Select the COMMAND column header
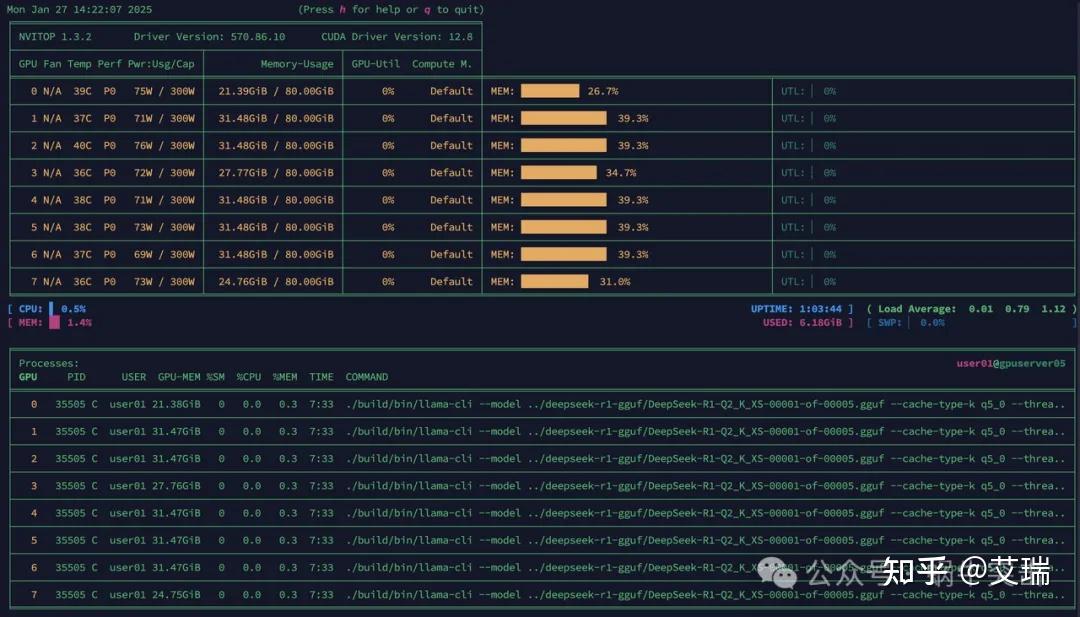 [366, 377]
